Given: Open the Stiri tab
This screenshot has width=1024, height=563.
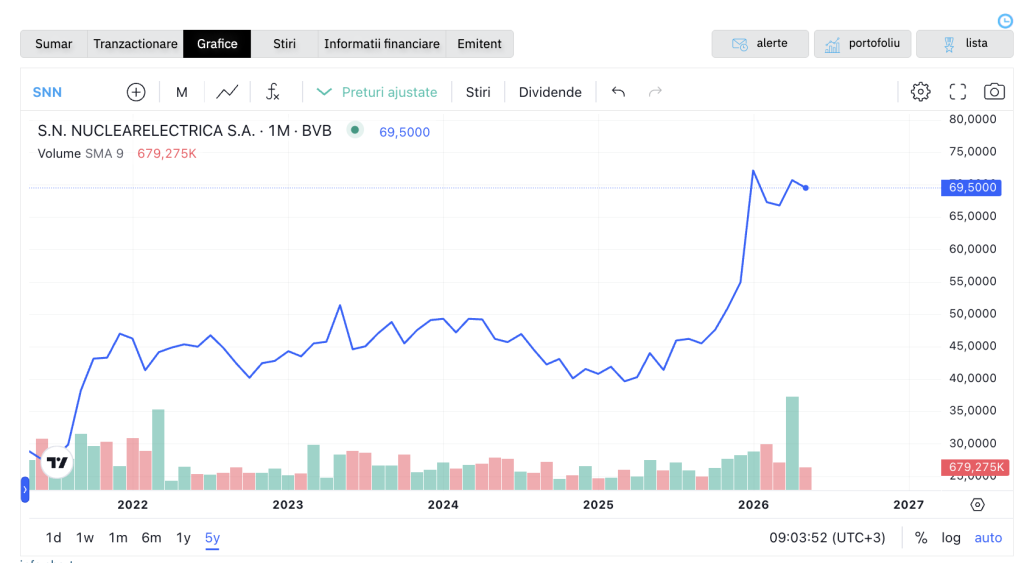Looking at the screenshot, I should pos(284,44).
